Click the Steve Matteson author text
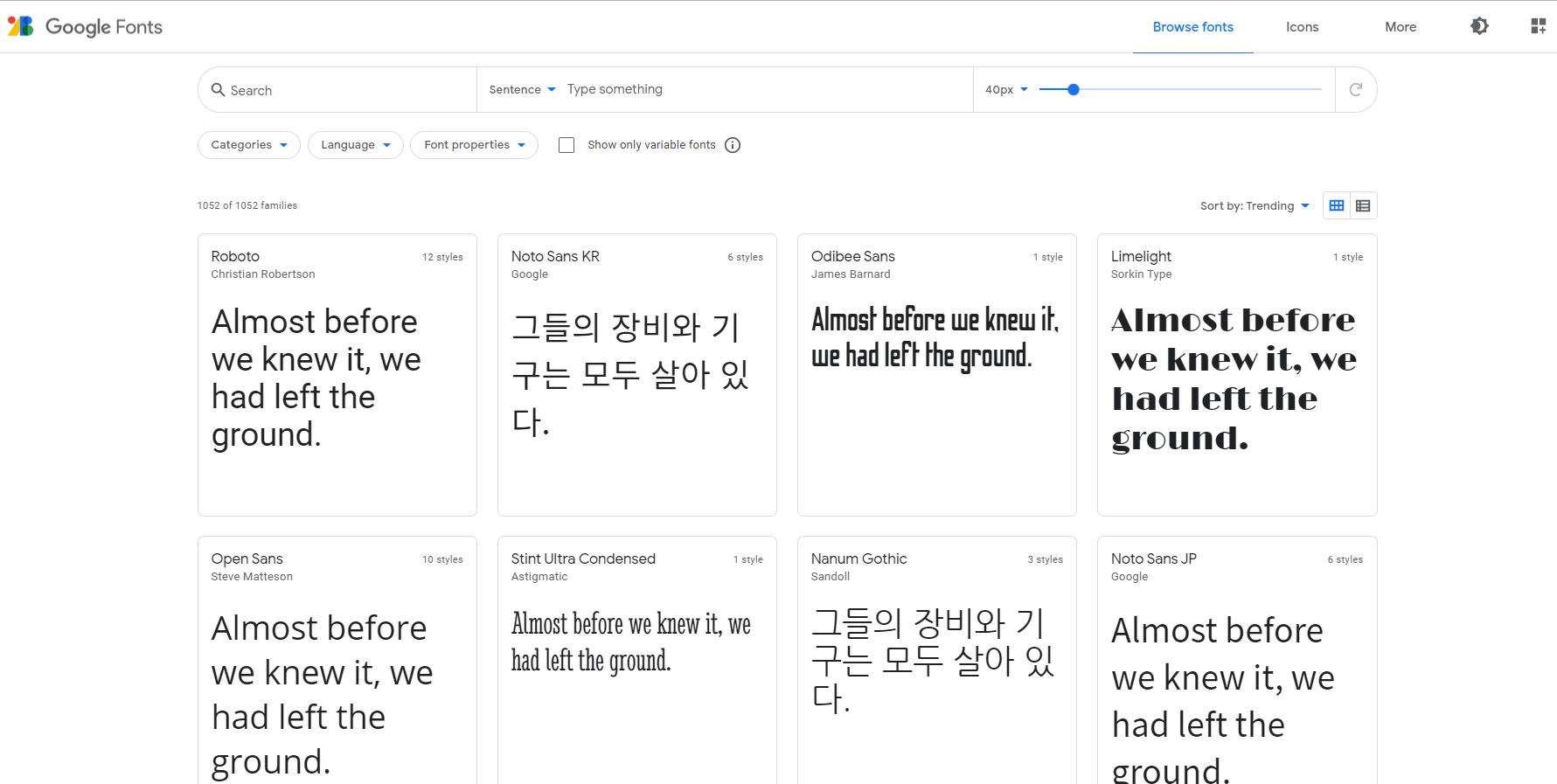This screenshot has height=784, width=1557. [252, 577]
